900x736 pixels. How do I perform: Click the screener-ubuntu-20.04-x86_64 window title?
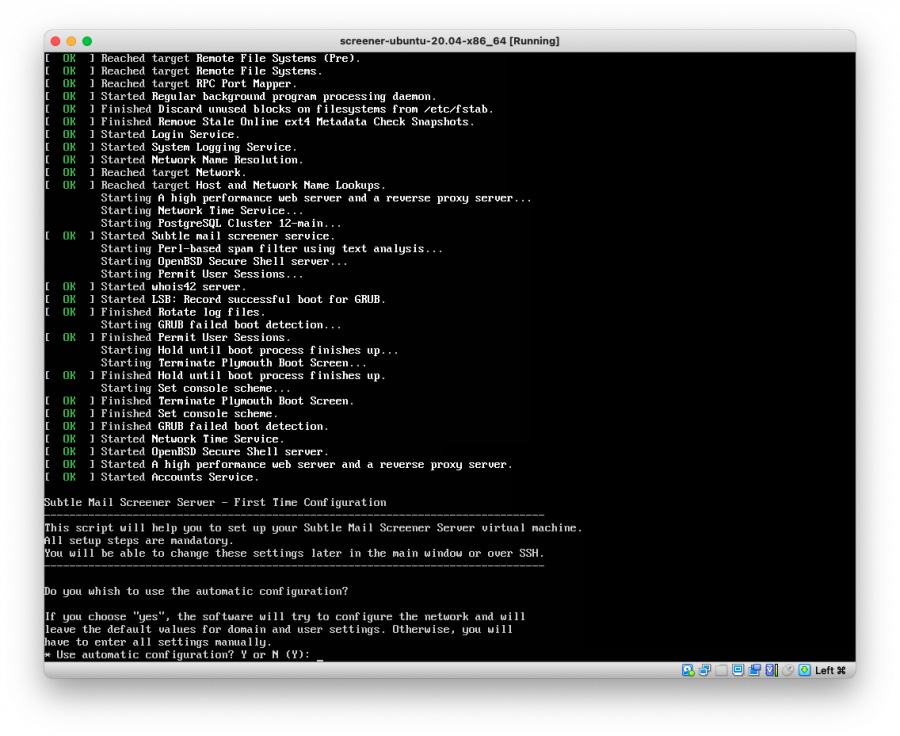449,41
